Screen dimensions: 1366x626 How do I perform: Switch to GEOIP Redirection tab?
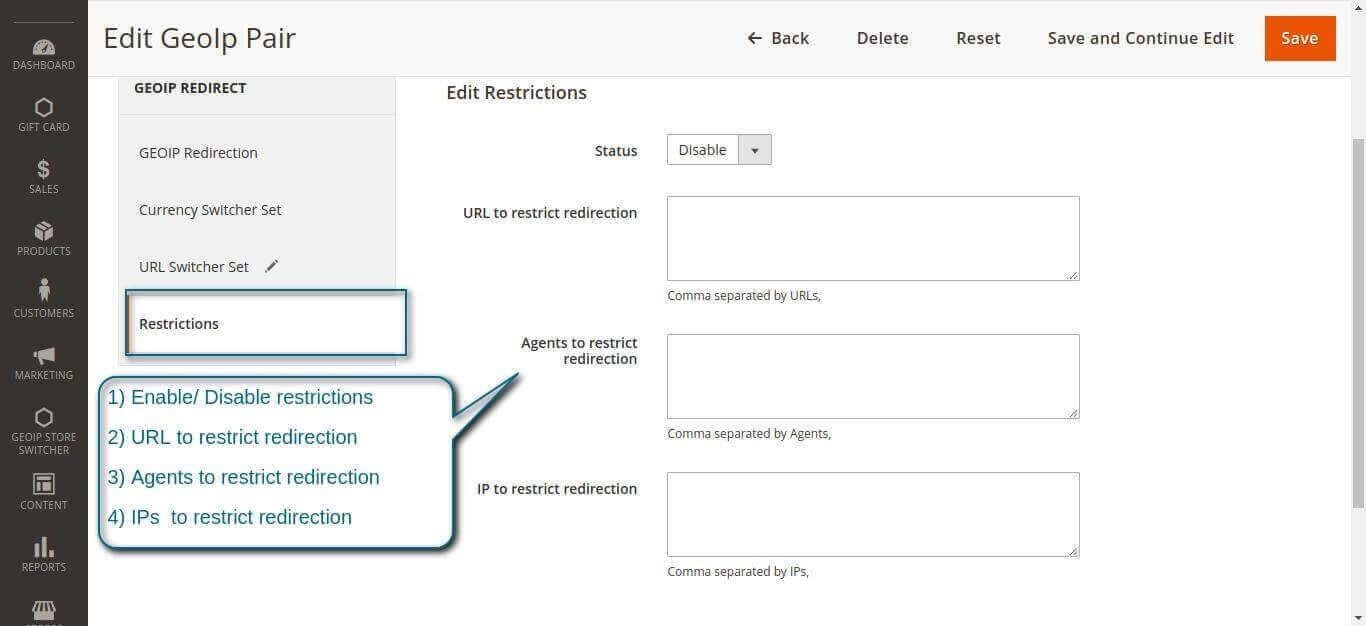(x=198, y=153)
